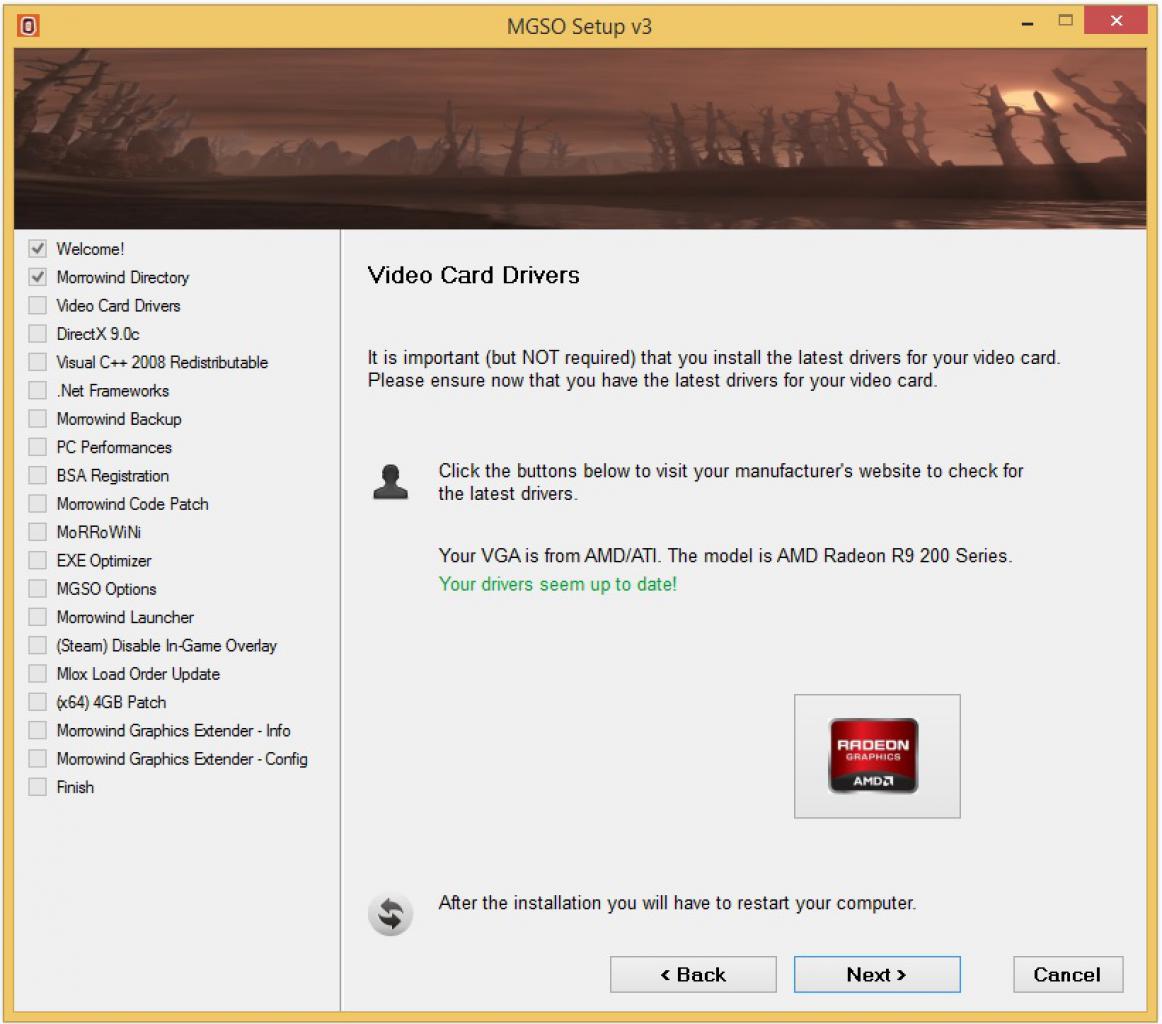Screen dimensions: 1162x1024
Task: Toggle the Morrowind Directory checkbox
Action: pos(37,276)
